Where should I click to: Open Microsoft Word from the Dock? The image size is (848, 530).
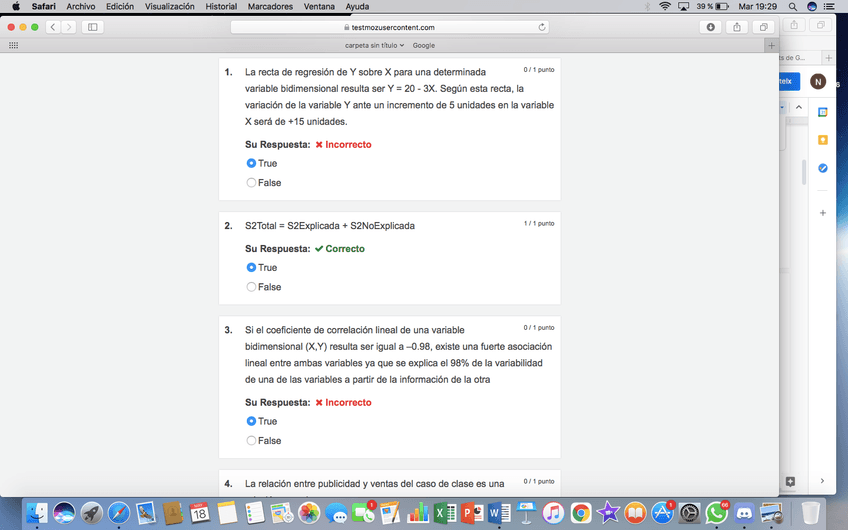pos(499,513)
